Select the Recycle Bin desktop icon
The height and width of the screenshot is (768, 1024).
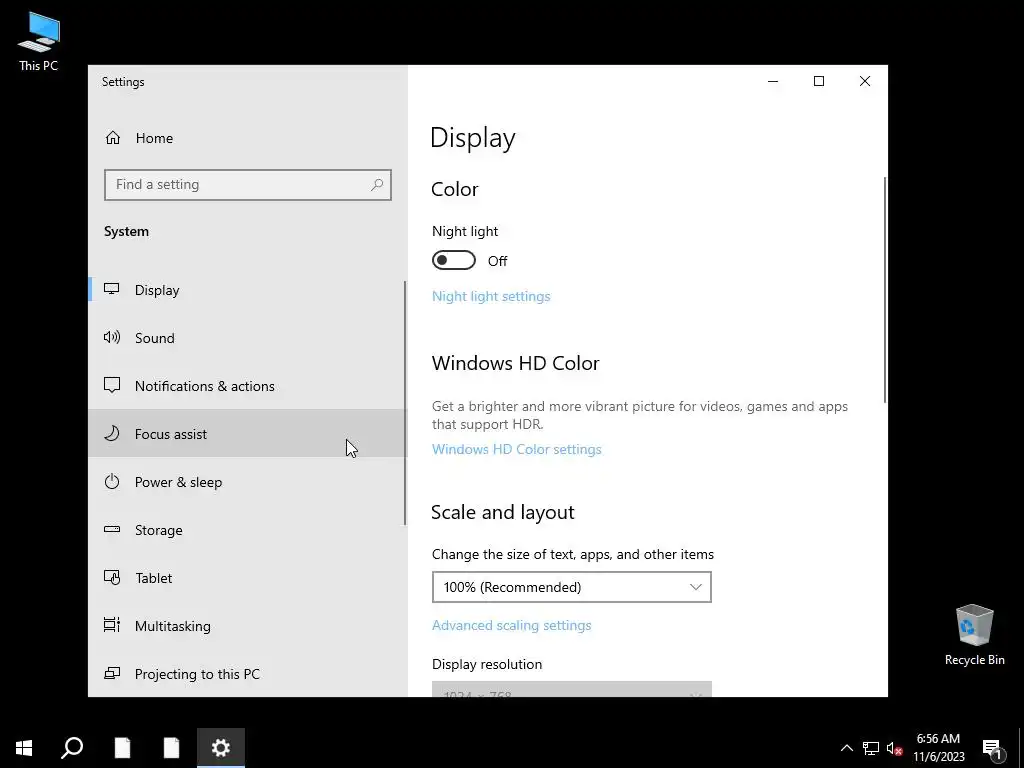pyautogui.click(x=974, y=635)
